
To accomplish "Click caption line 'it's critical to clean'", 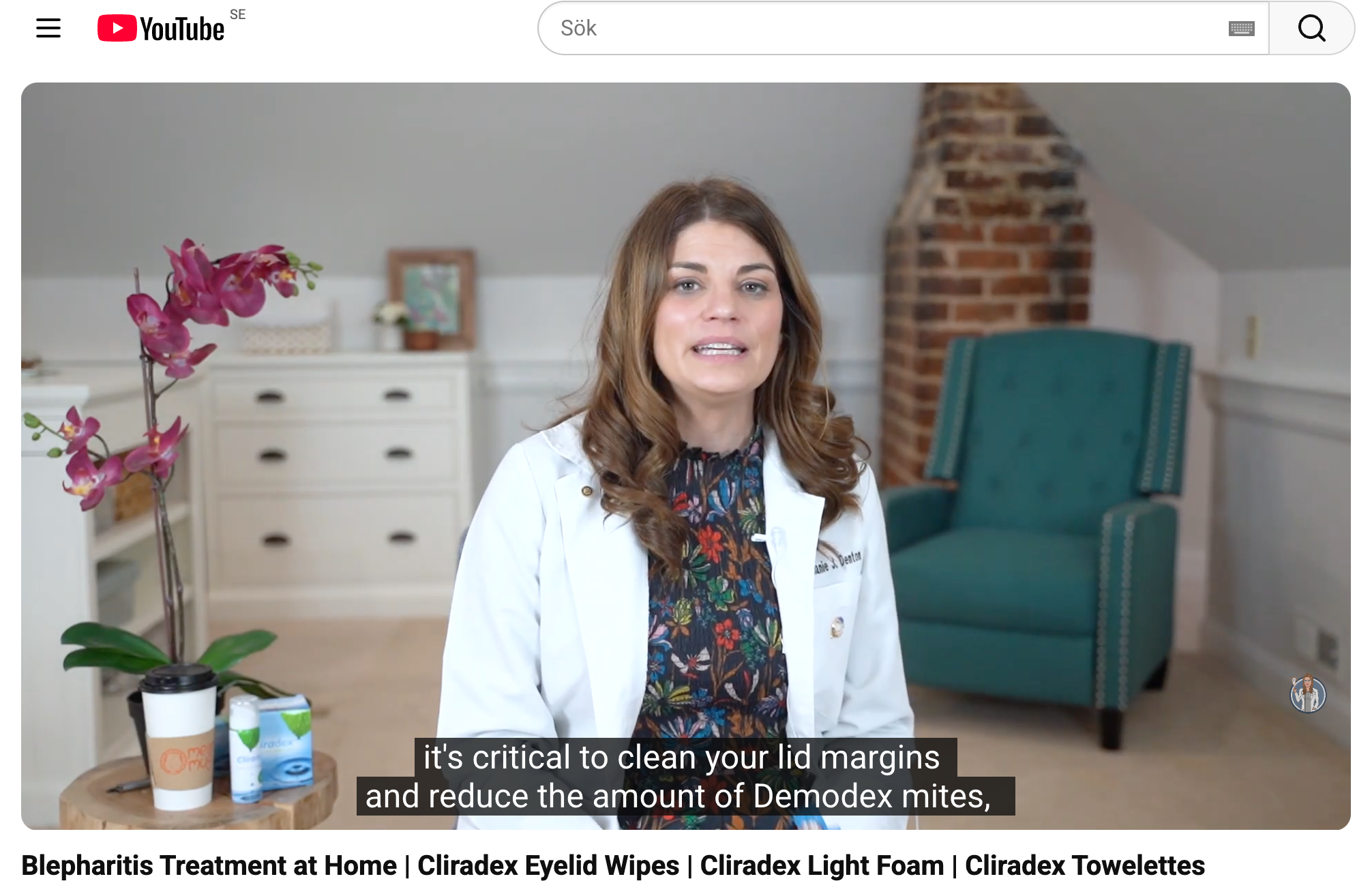I will pos(682,757).
